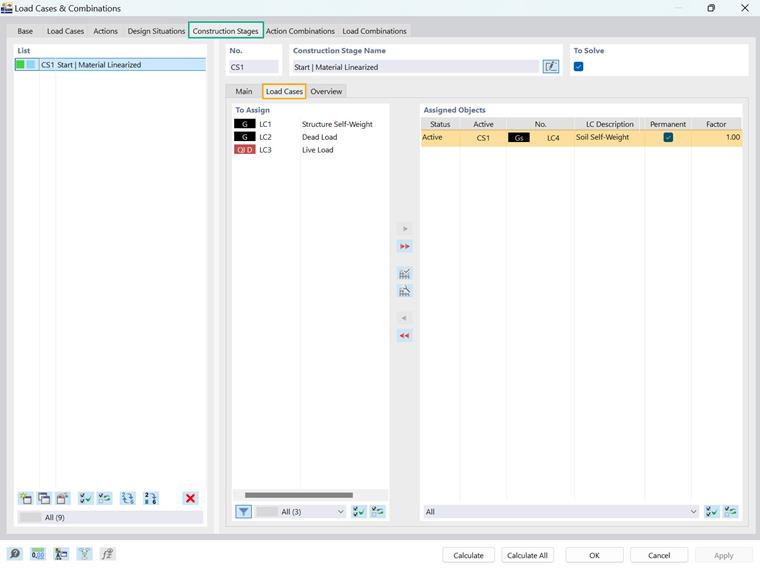Open Load Combinations tab

[374, 31]
